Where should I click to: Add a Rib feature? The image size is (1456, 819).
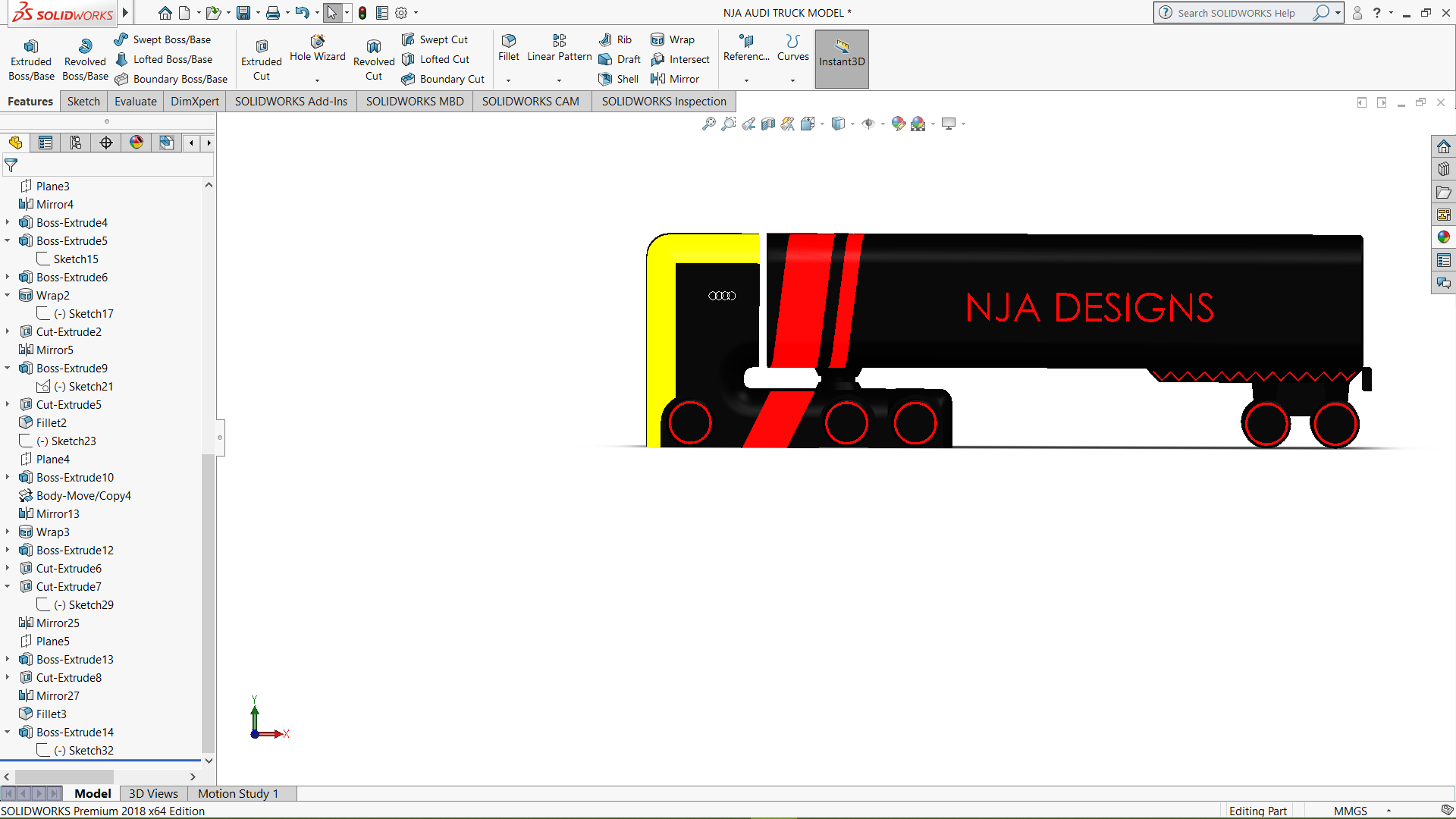coord(615,39)
